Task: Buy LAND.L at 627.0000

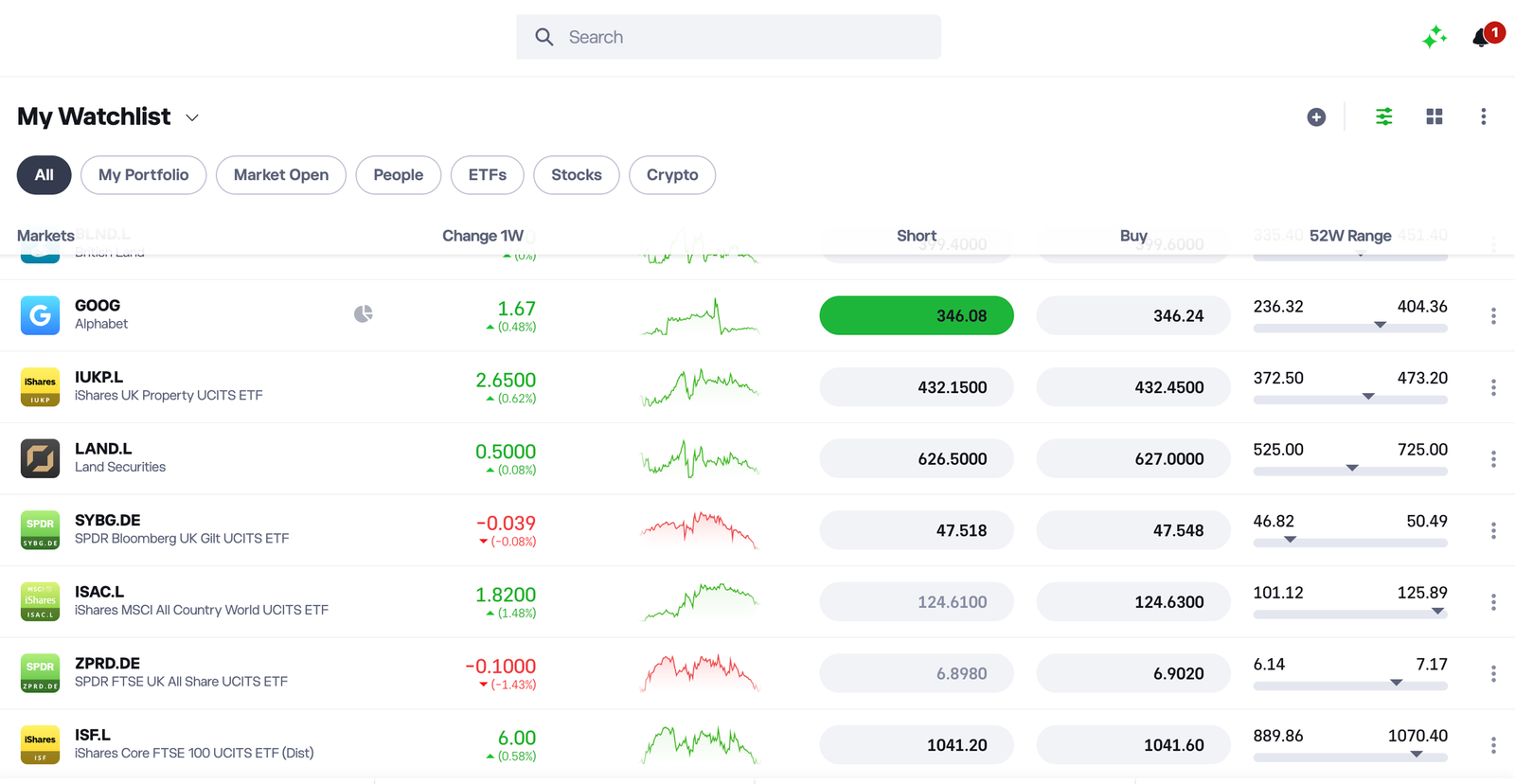Action: pyautogui.click(x=1133, y=458)
